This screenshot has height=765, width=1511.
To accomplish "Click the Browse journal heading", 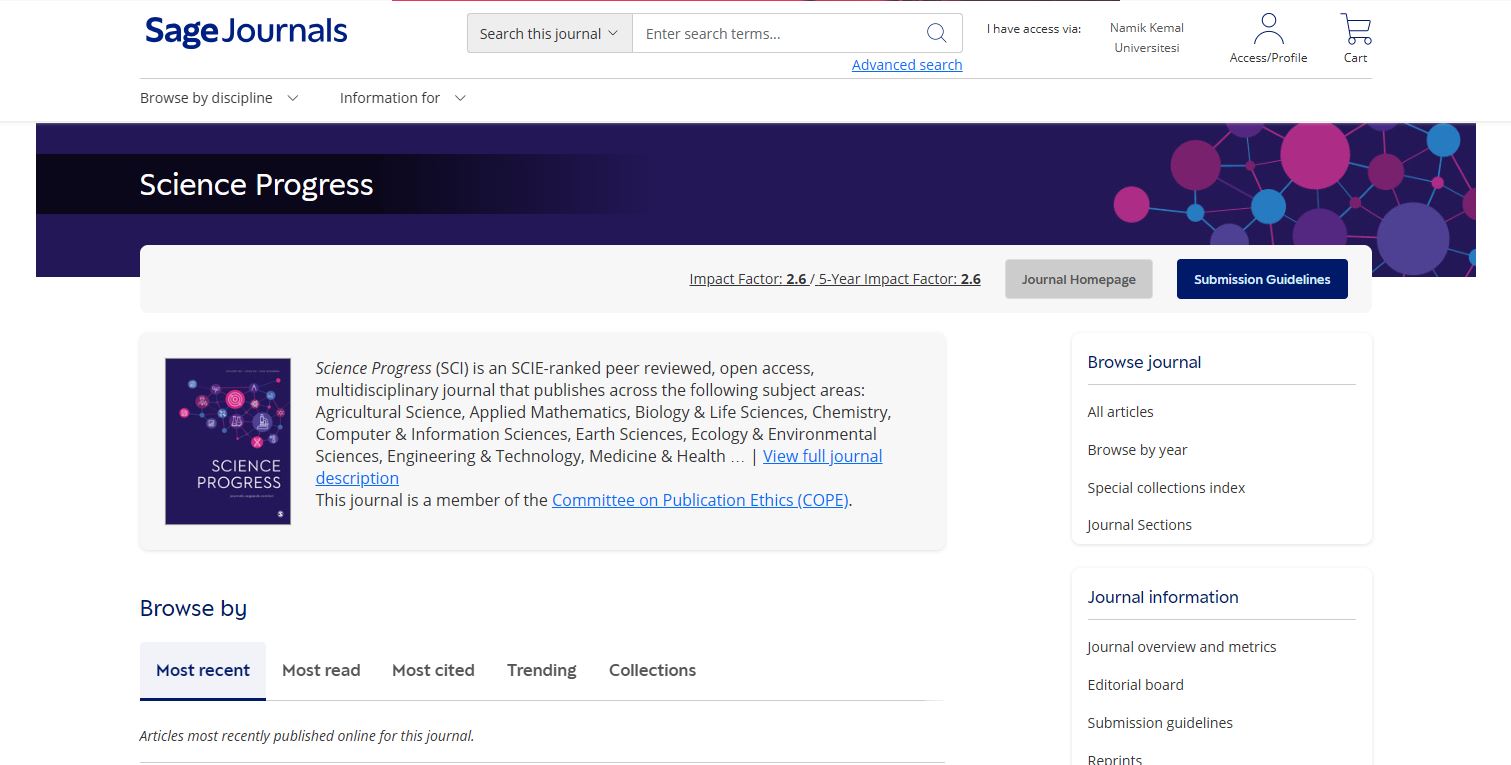I will coord(1144,362).
